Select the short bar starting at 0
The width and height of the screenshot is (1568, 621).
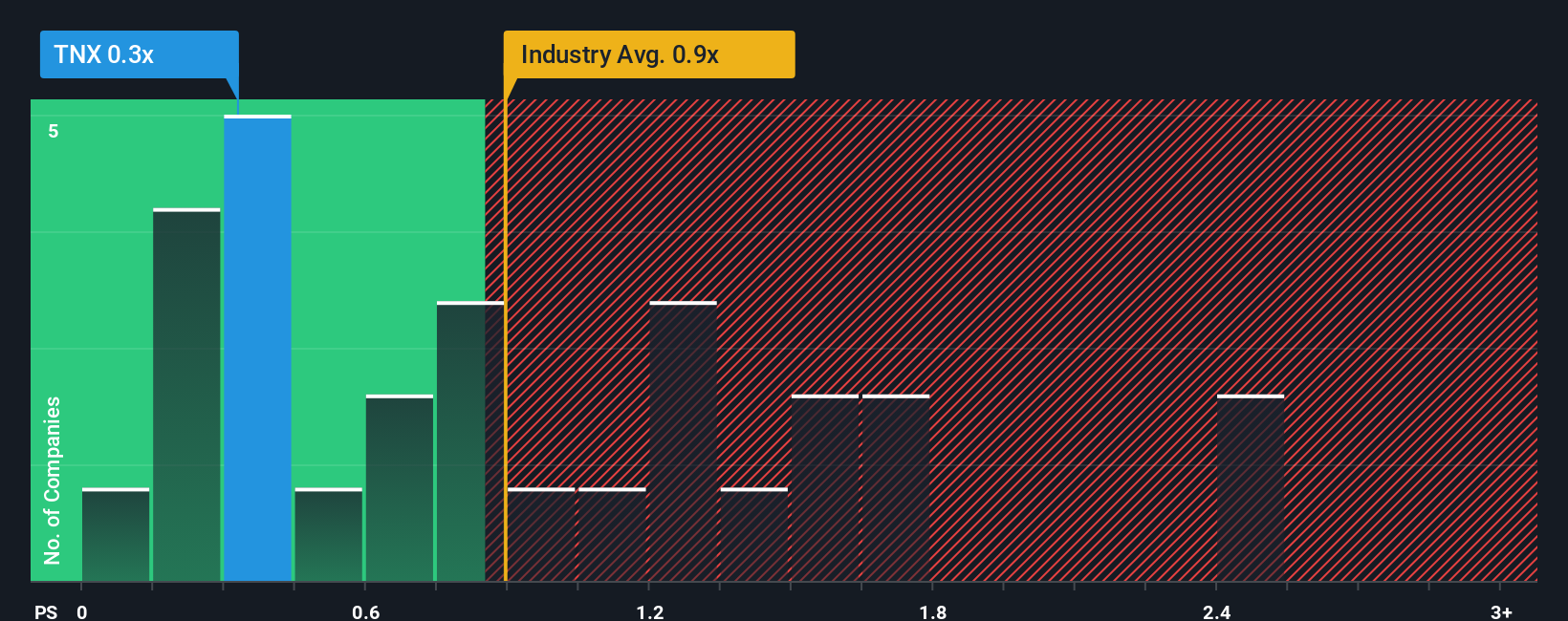[116, 534]
